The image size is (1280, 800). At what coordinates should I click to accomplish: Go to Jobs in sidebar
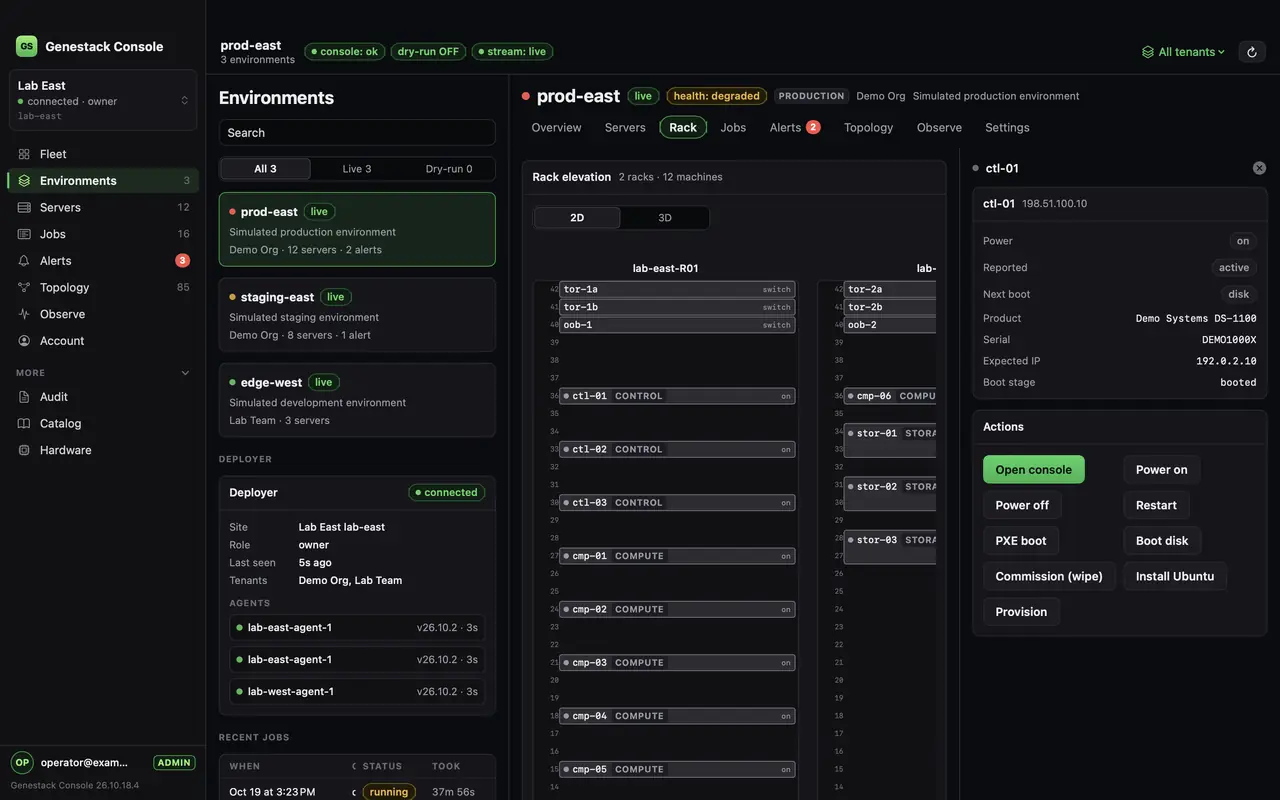103,234
